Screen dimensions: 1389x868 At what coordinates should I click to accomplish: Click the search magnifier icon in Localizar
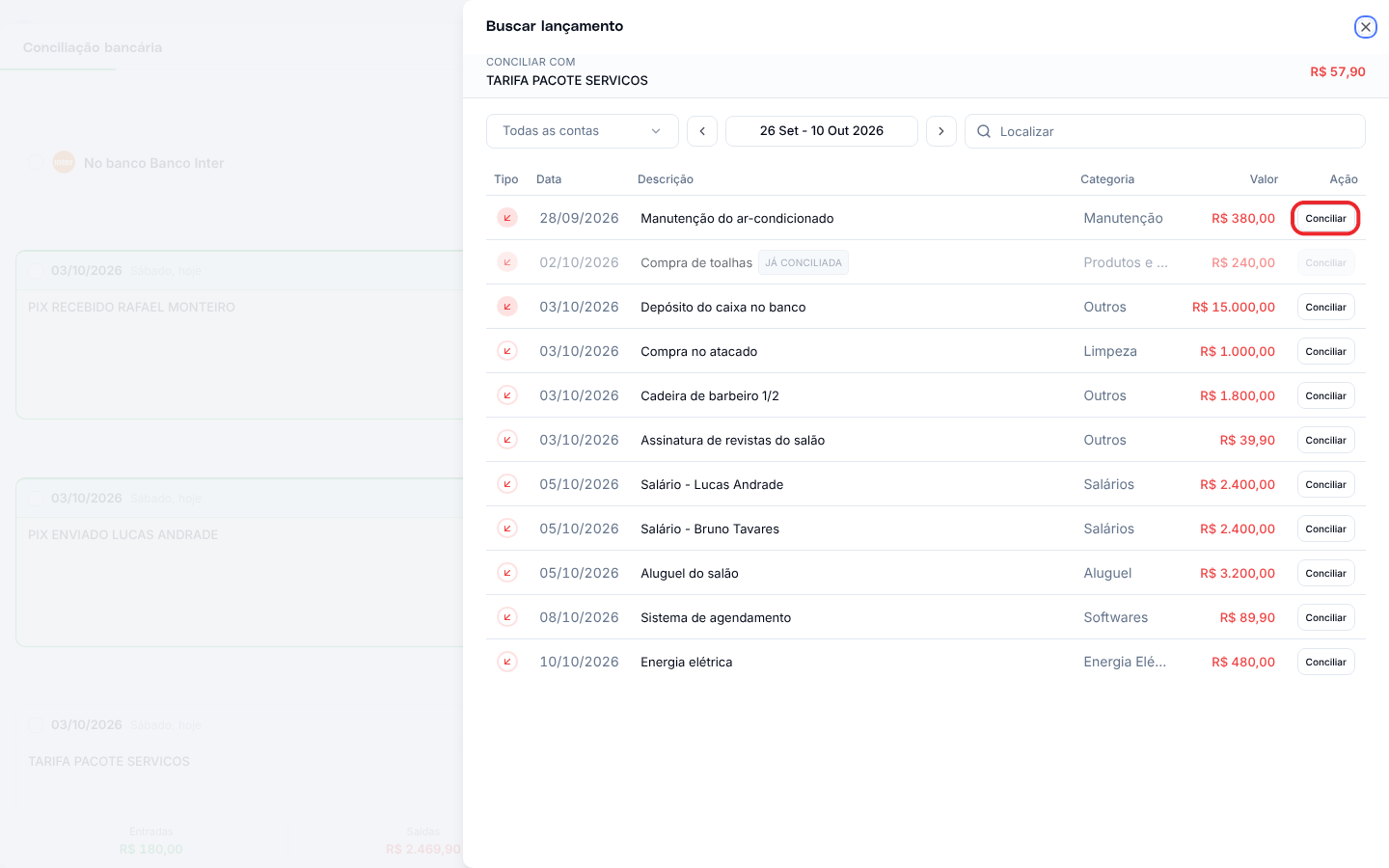pyautogui.click(x=984, y=131)
